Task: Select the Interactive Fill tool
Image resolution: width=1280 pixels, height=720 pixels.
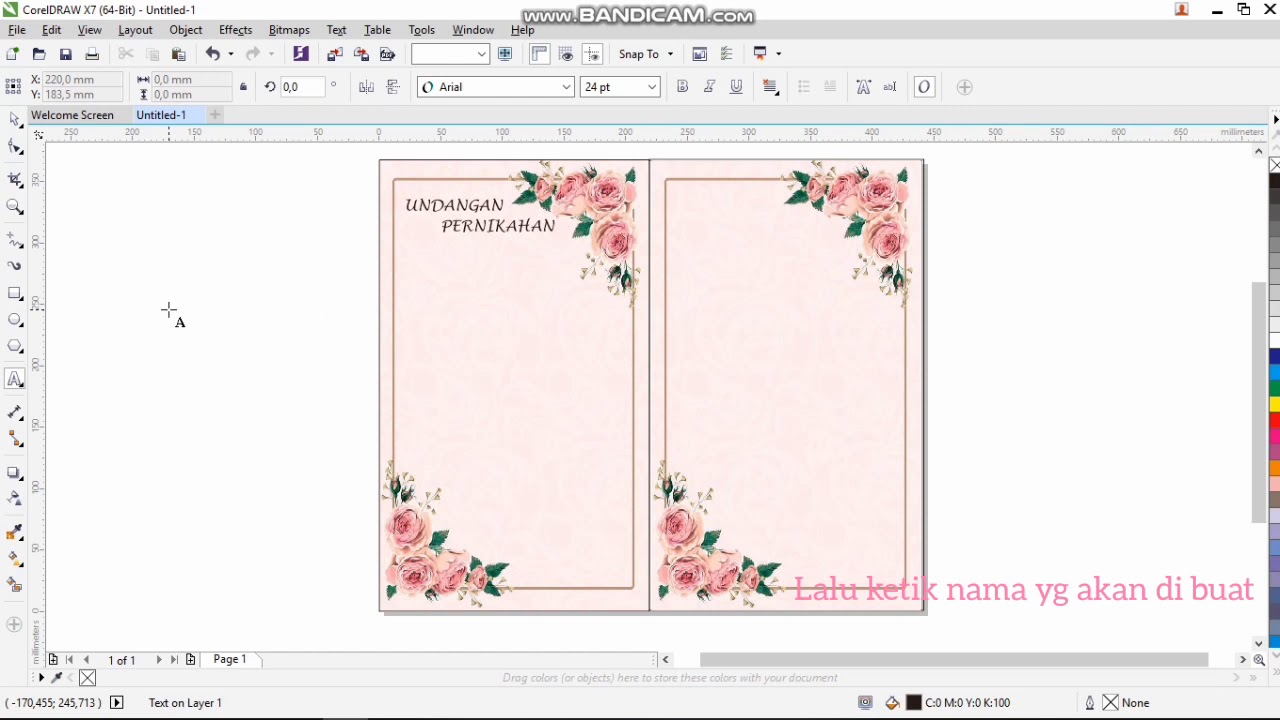Action: click(14, 559)
